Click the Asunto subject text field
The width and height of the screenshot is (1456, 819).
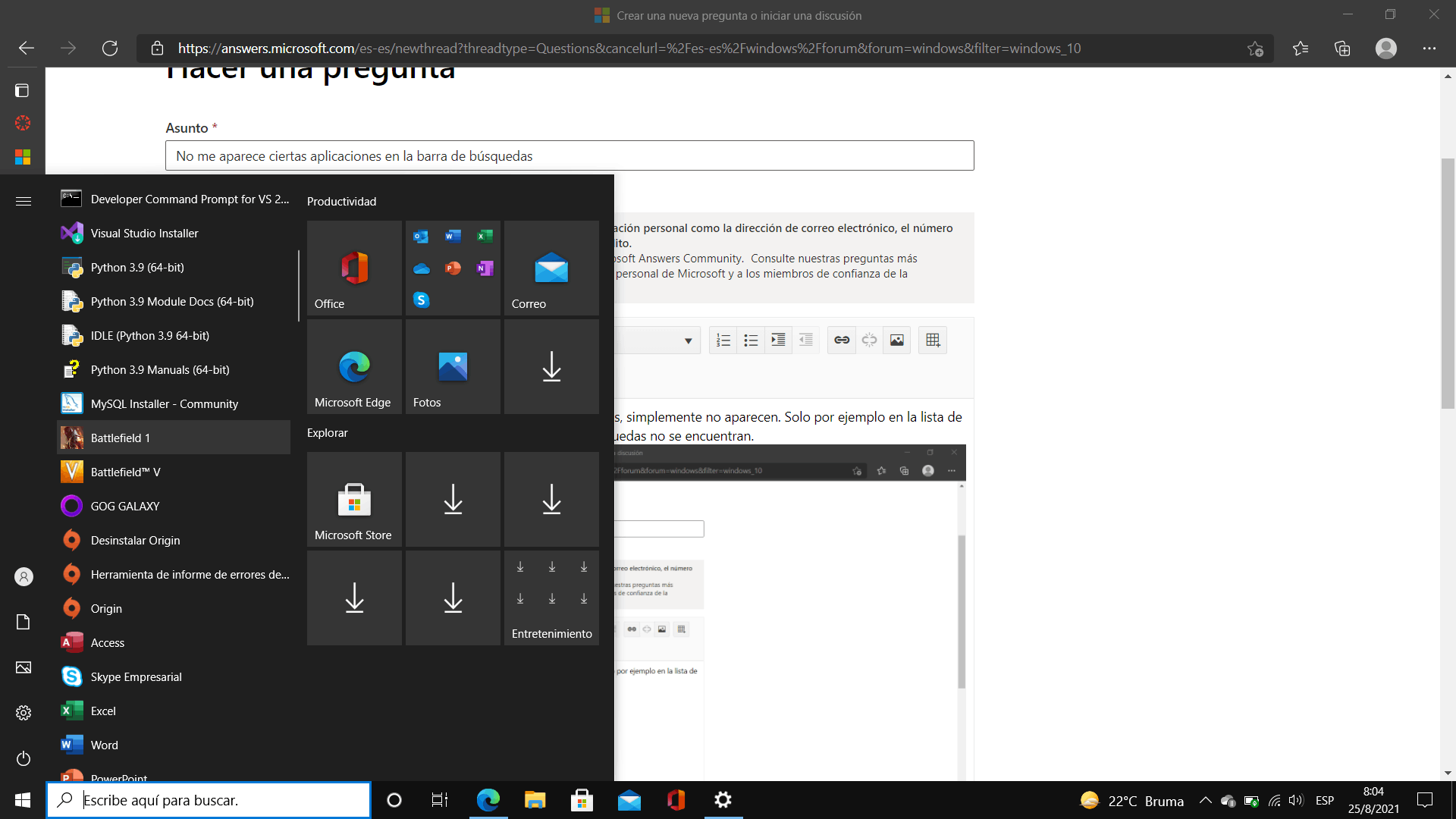coord(569,155)
